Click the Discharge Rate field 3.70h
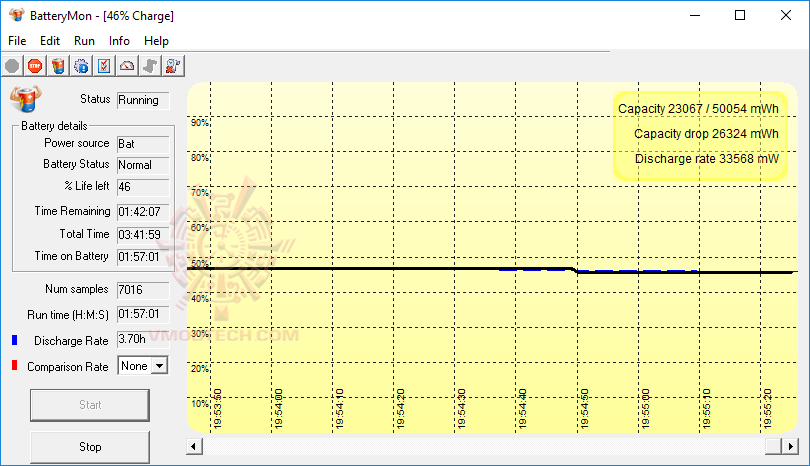Viewport: 810px width, 466px height. (143, 339)
